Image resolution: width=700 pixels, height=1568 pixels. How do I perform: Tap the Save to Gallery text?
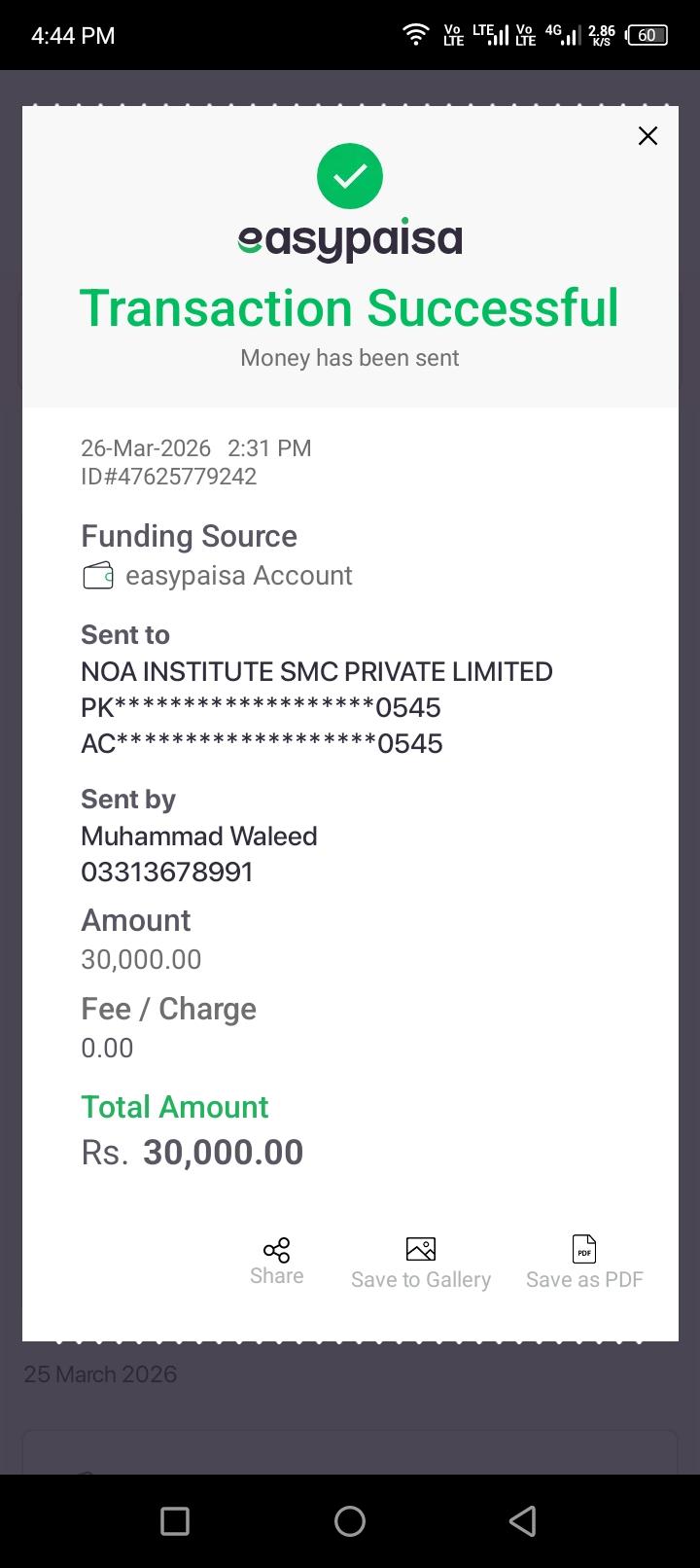420,1280
